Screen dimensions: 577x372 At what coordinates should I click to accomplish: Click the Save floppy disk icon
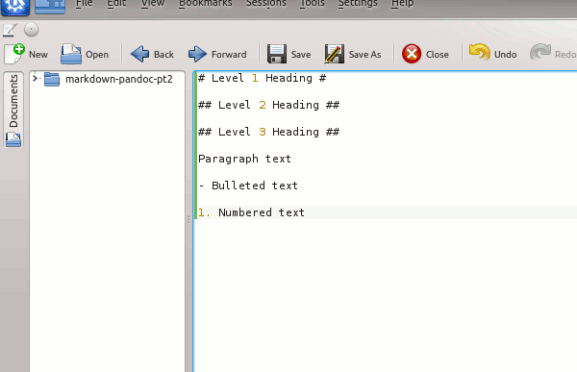[x=277, y=54]
